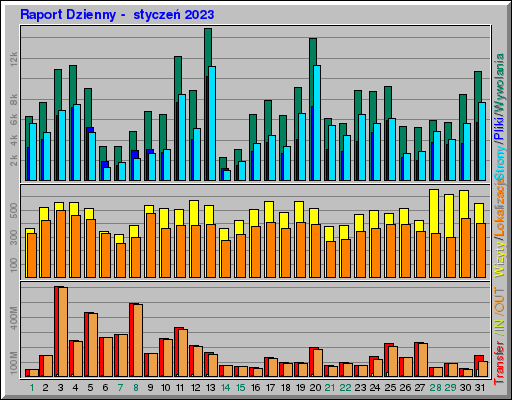
Task: Click yellow Wizyty bar for day 28
Action: coord(434,211)
